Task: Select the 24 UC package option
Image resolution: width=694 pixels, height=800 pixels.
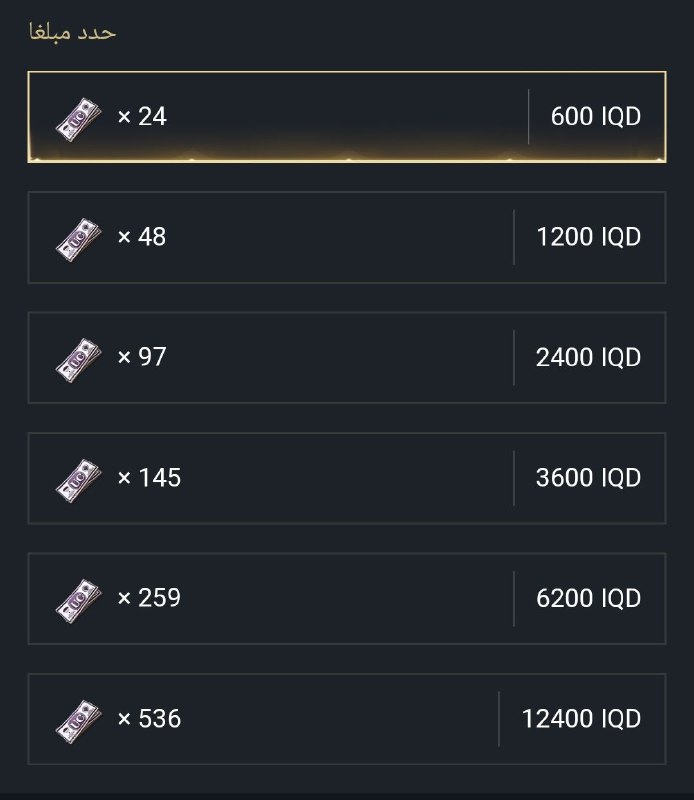Action: 347,117
